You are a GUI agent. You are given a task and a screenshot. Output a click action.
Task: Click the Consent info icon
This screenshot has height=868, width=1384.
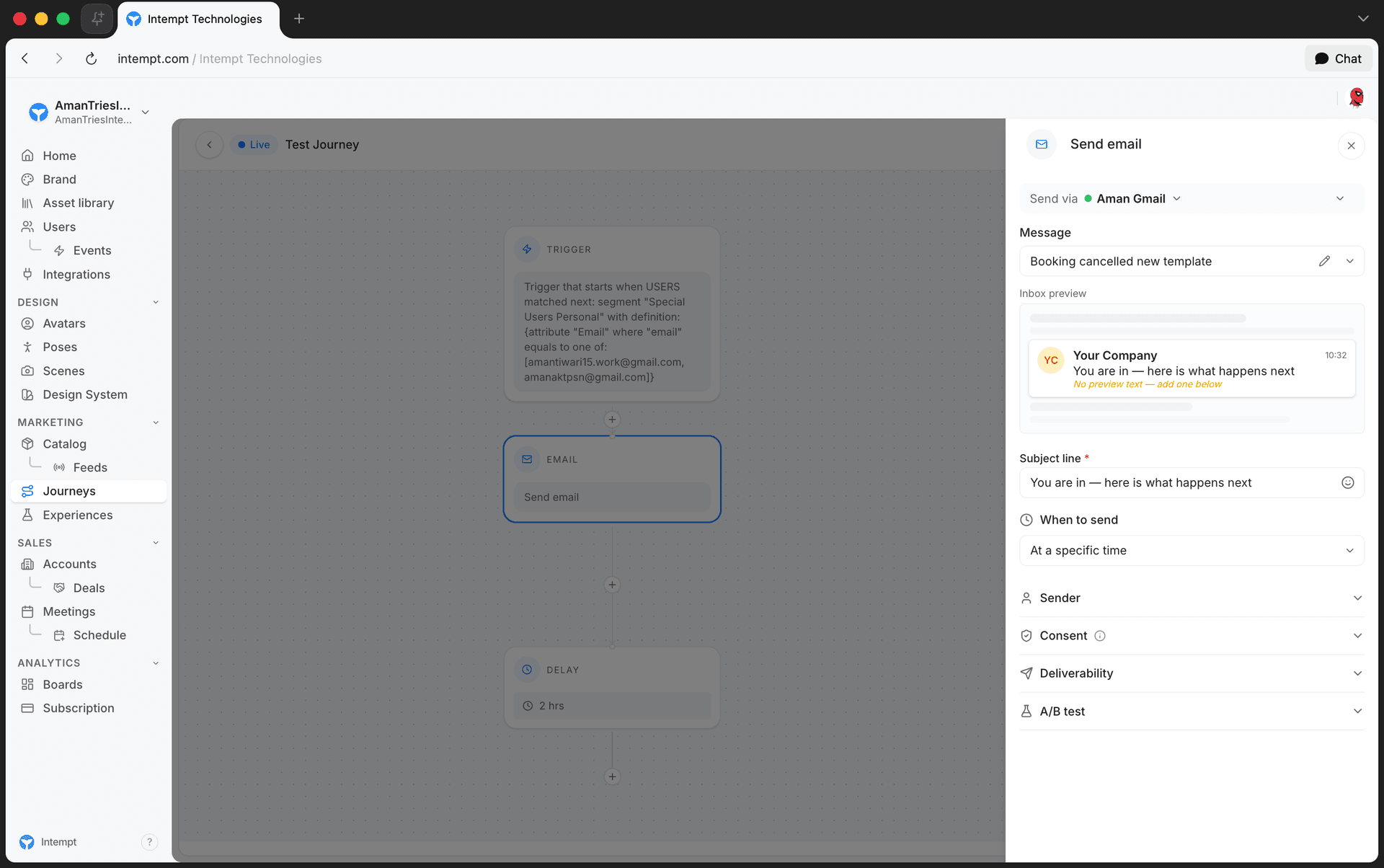[1100, 636]
